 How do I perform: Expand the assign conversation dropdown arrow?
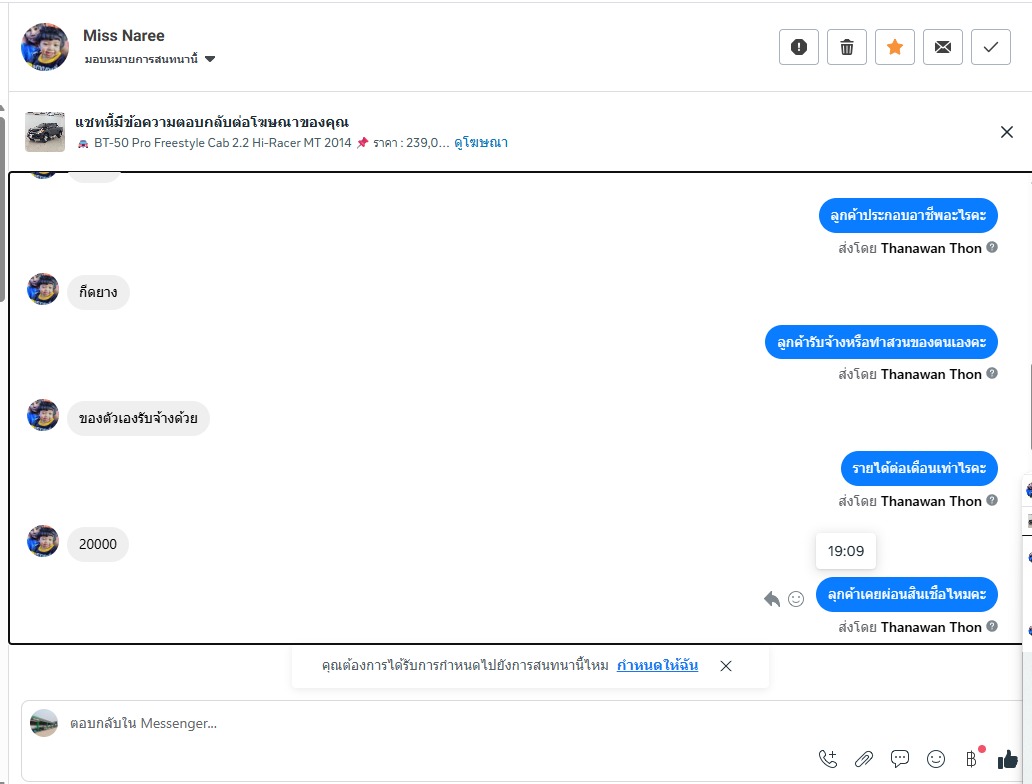[210, 59]
